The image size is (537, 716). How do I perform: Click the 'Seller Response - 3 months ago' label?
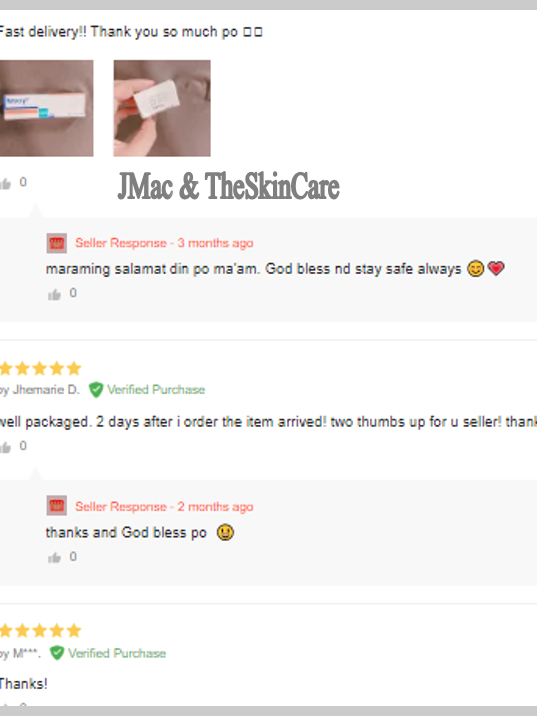pyautogui.click(x=164, y=243)
